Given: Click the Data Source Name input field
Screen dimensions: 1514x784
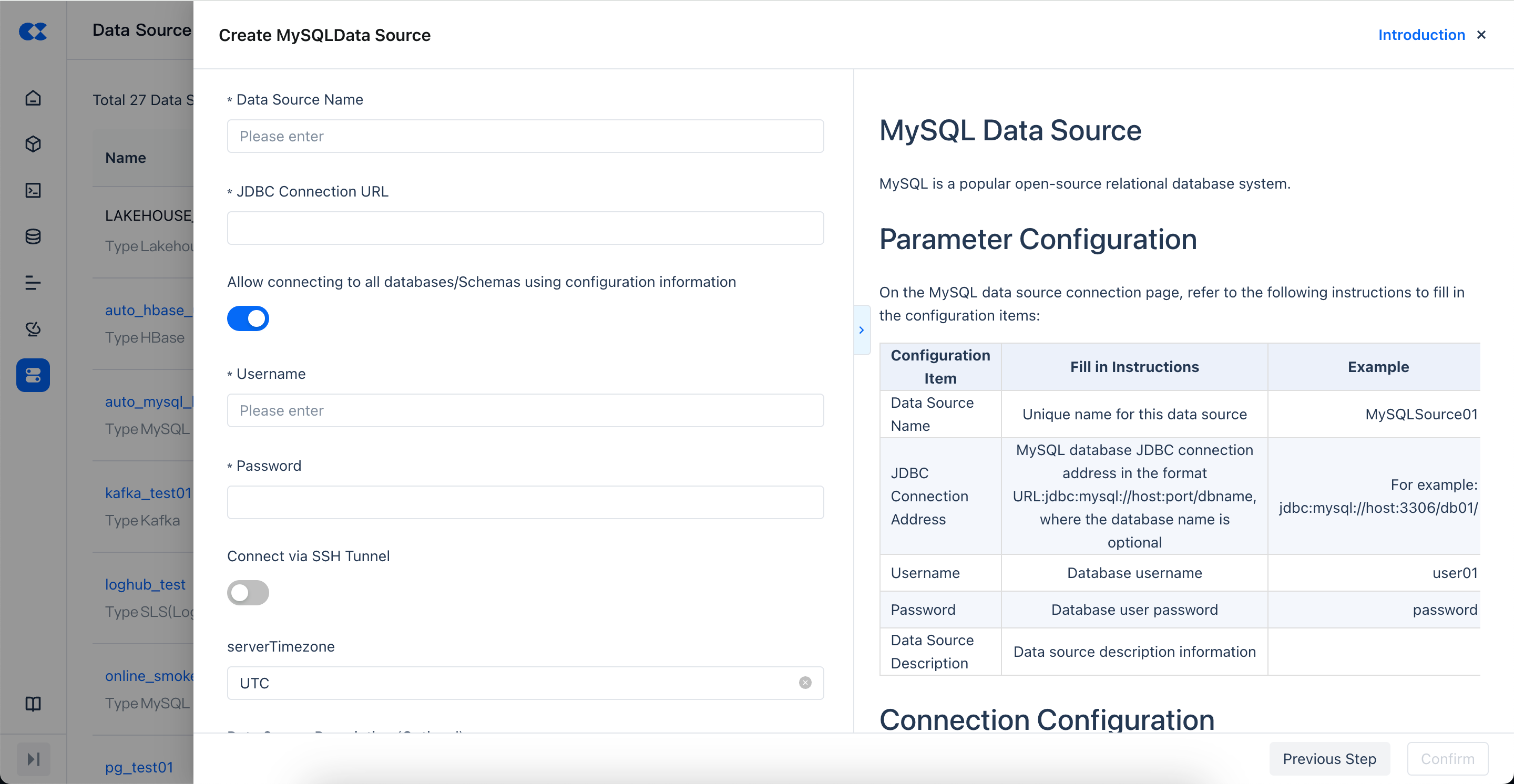Looking at the screenshot, I should (525, 136).
